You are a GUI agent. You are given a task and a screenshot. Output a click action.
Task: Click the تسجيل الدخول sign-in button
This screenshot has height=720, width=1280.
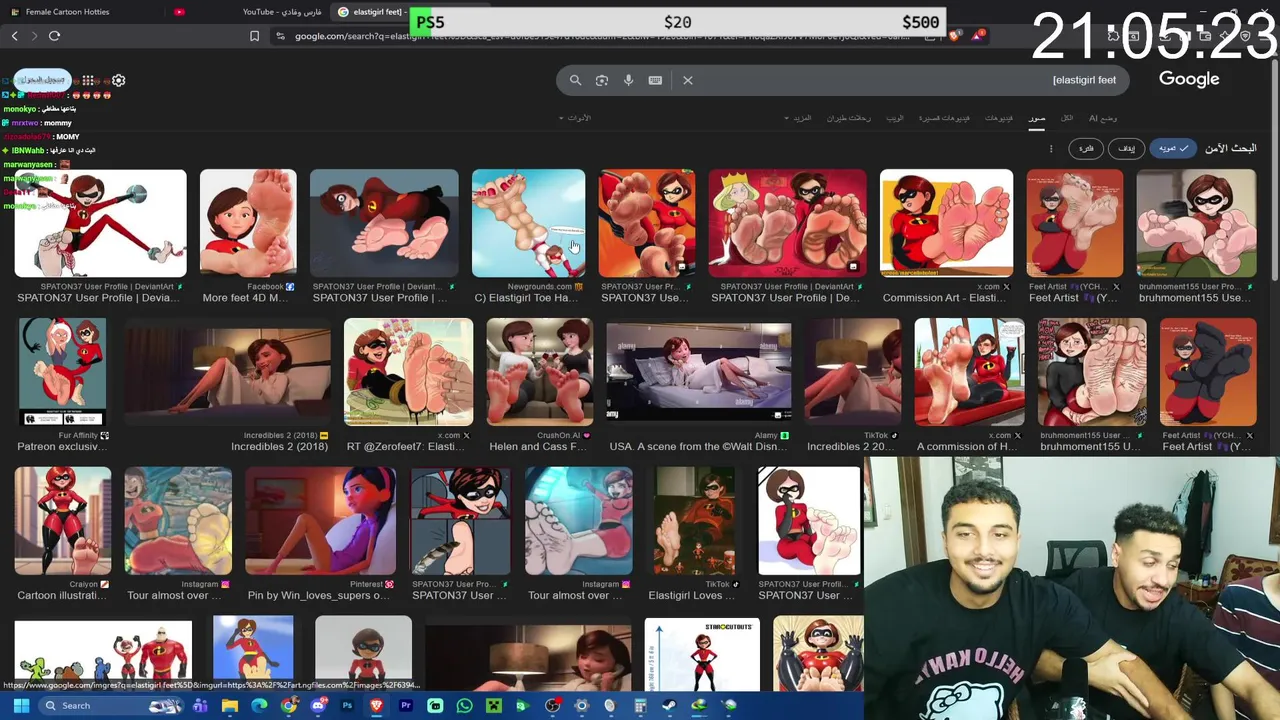(42, 79)
